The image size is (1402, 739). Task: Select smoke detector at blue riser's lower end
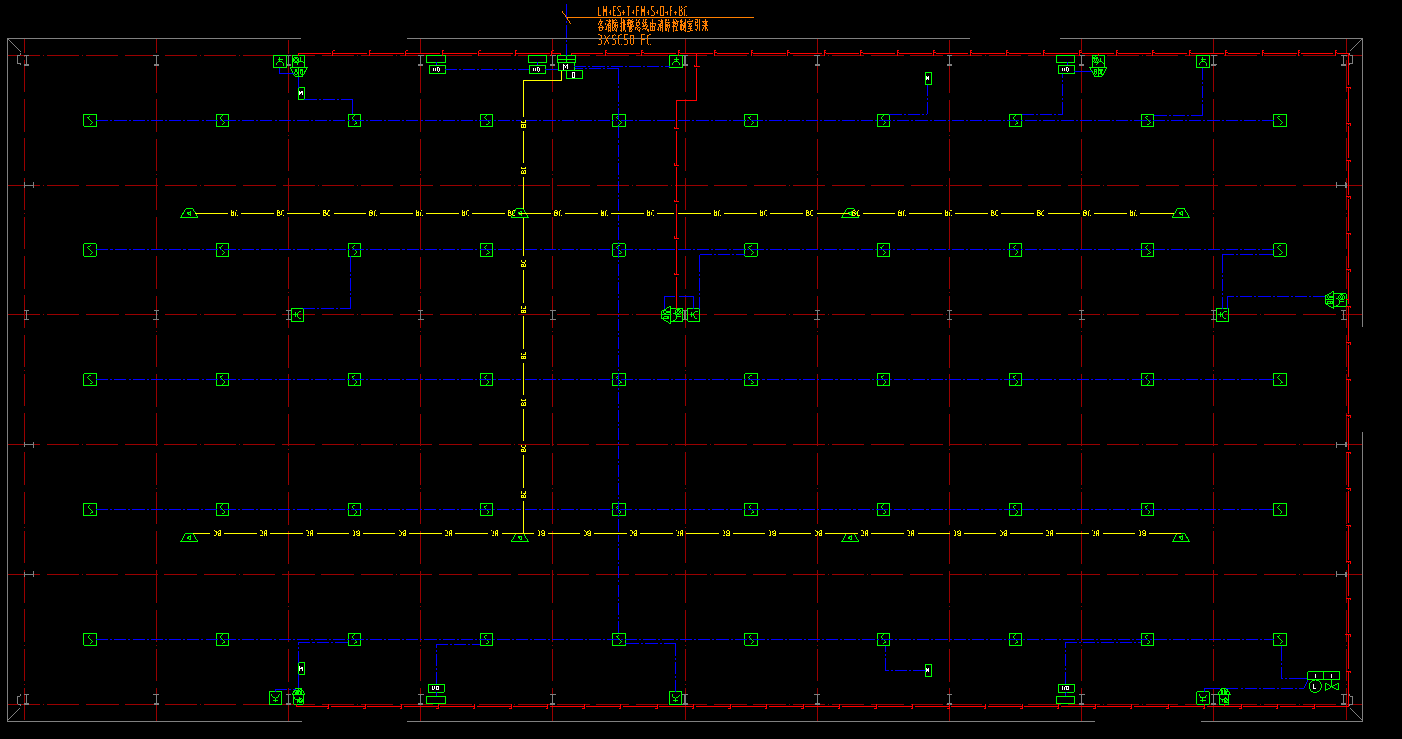point(618,639)
